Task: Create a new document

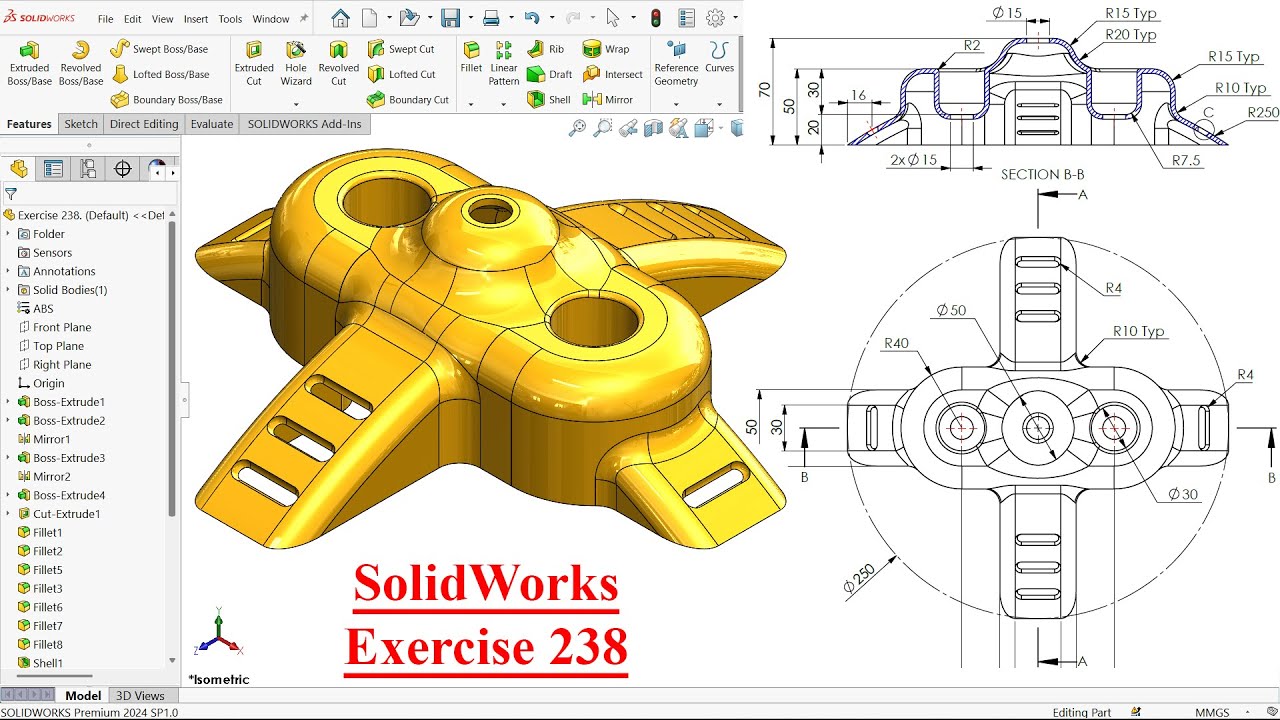Action: 370,18
